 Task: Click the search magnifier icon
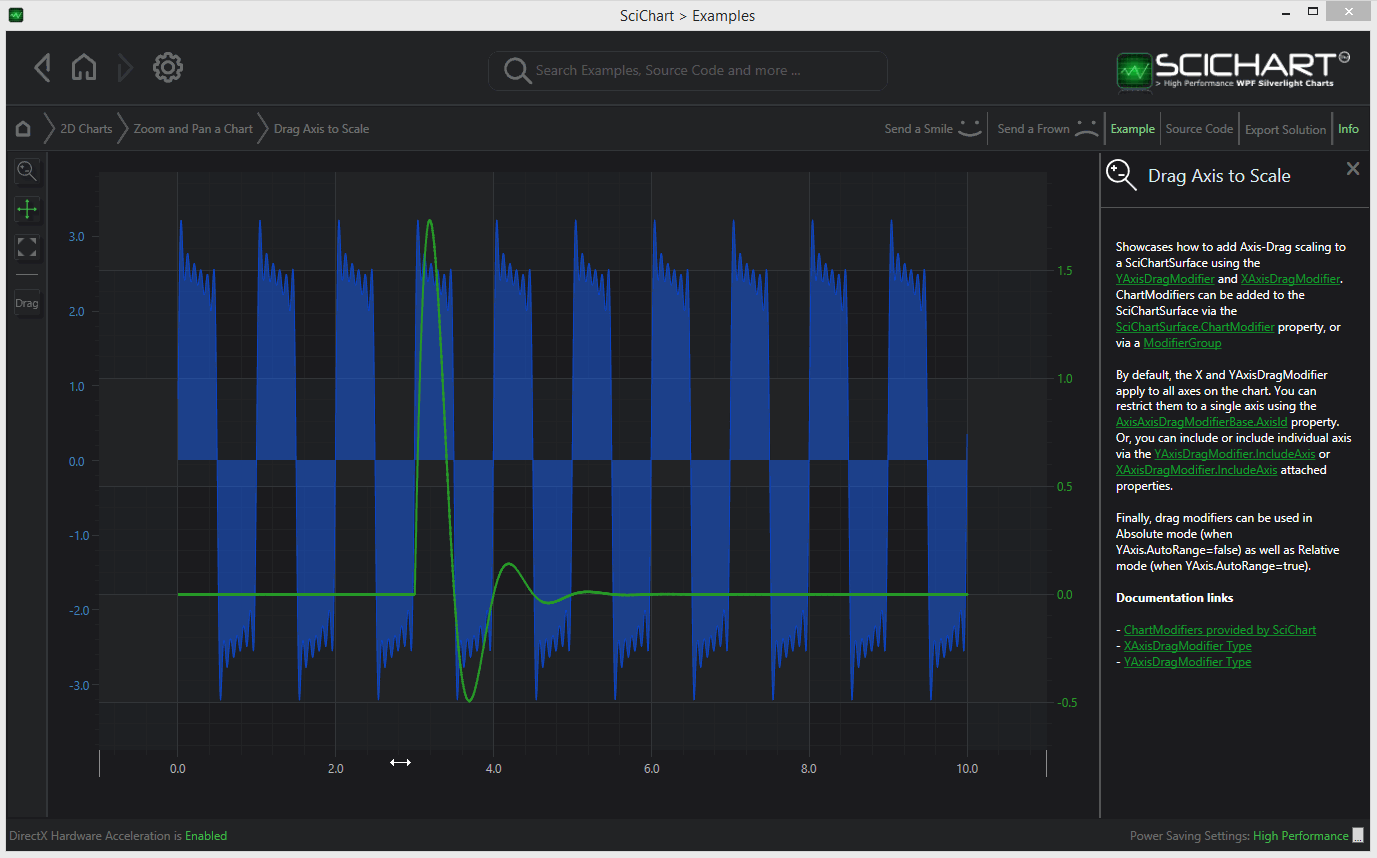click(517, 70)
